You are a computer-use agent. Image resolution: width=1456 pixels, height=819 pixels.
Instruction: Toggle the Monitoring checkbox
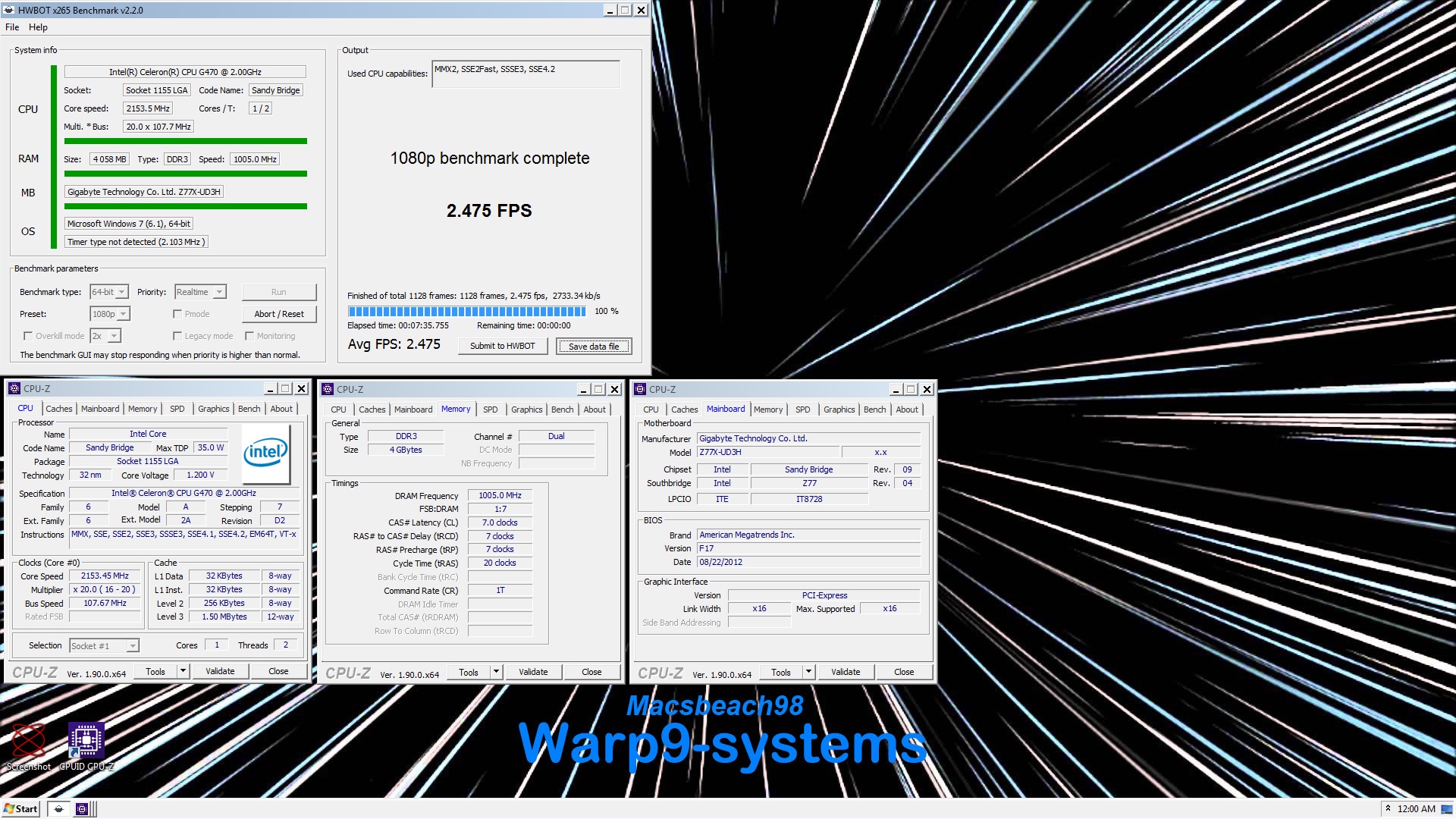pyautogui.click(x=249, y=336)
